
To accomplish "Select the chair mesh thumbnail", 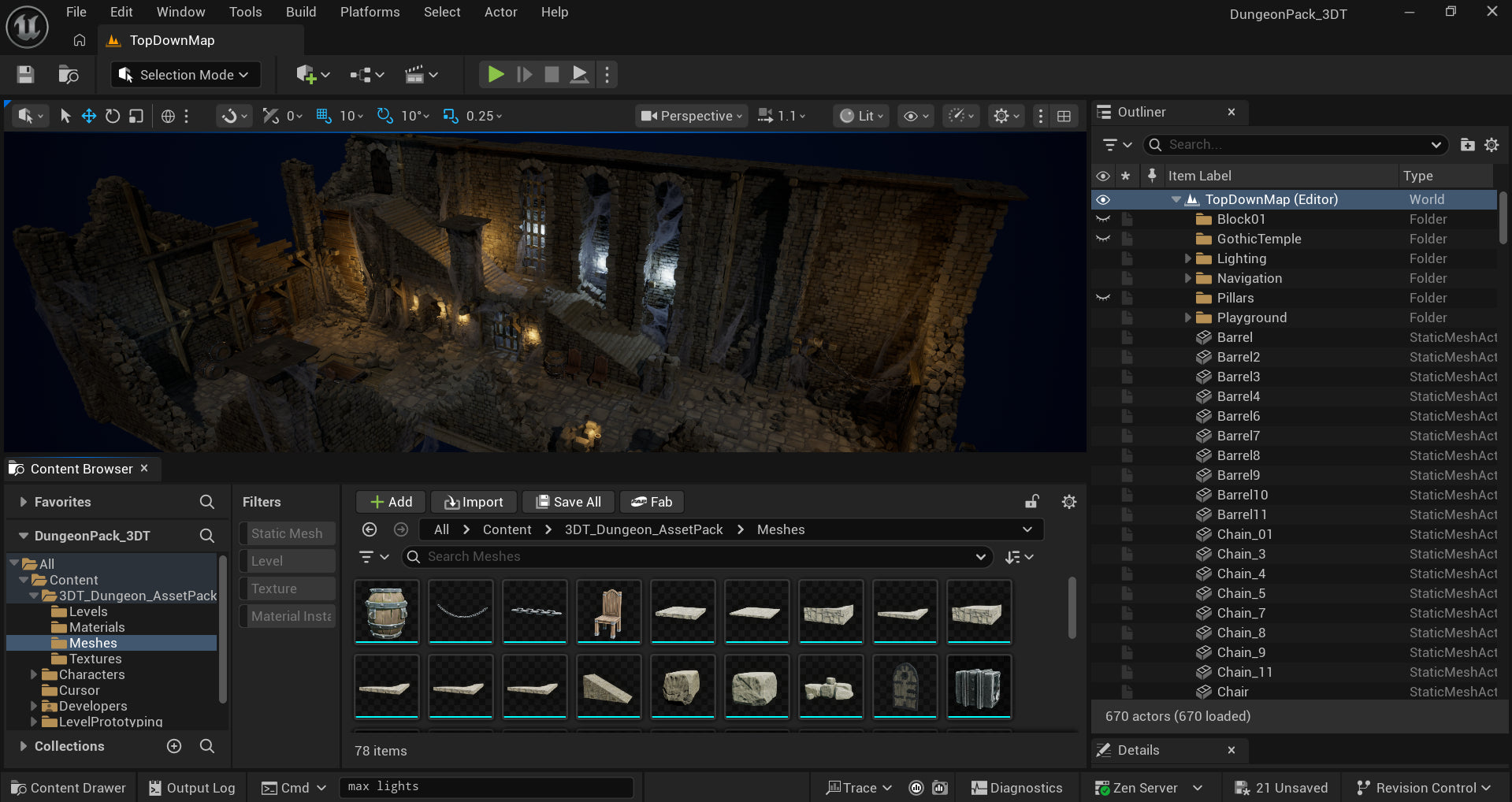I will [609, 612].
